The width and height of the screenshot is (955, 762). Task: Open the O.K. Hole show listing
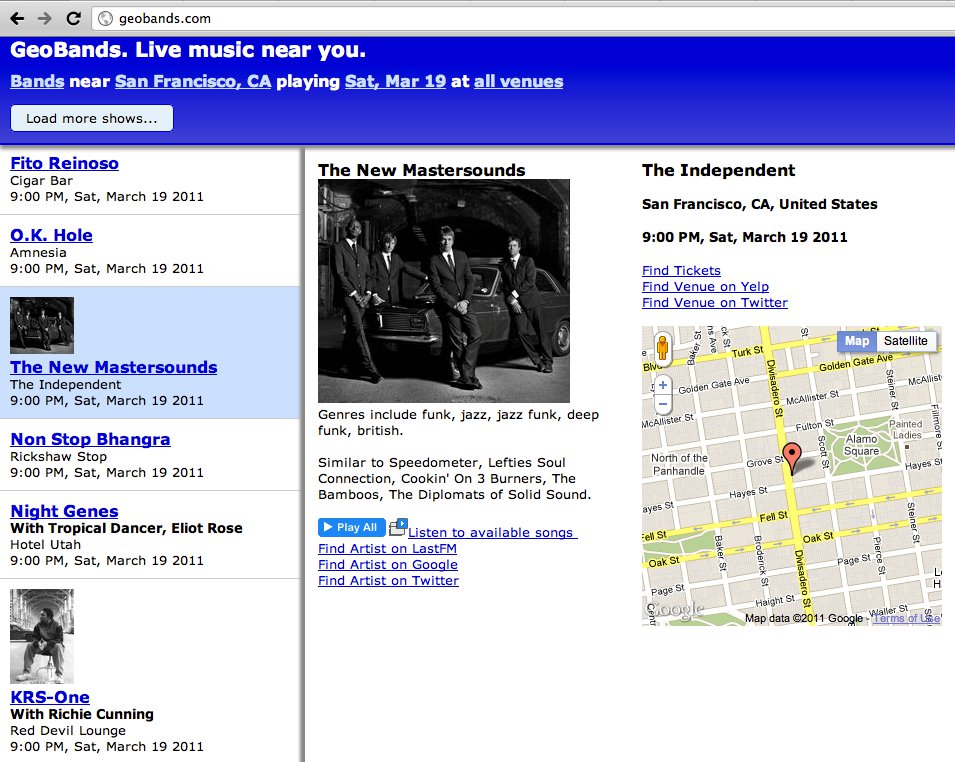coord(51,235)
